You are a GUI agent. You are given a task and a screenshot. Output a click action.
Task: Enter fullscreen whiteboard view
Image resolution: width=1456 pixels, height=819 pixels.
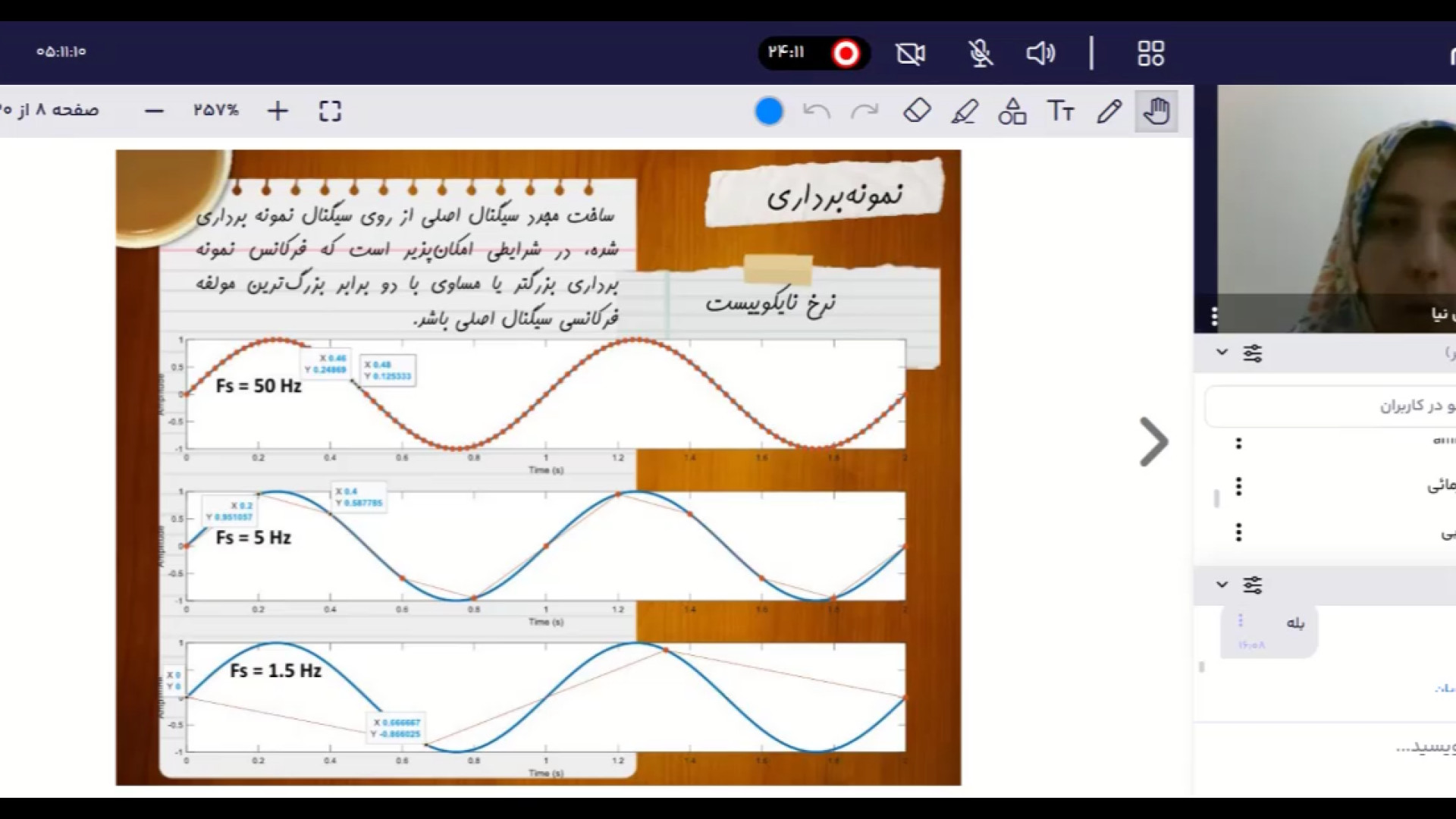[x=330, y=111]
